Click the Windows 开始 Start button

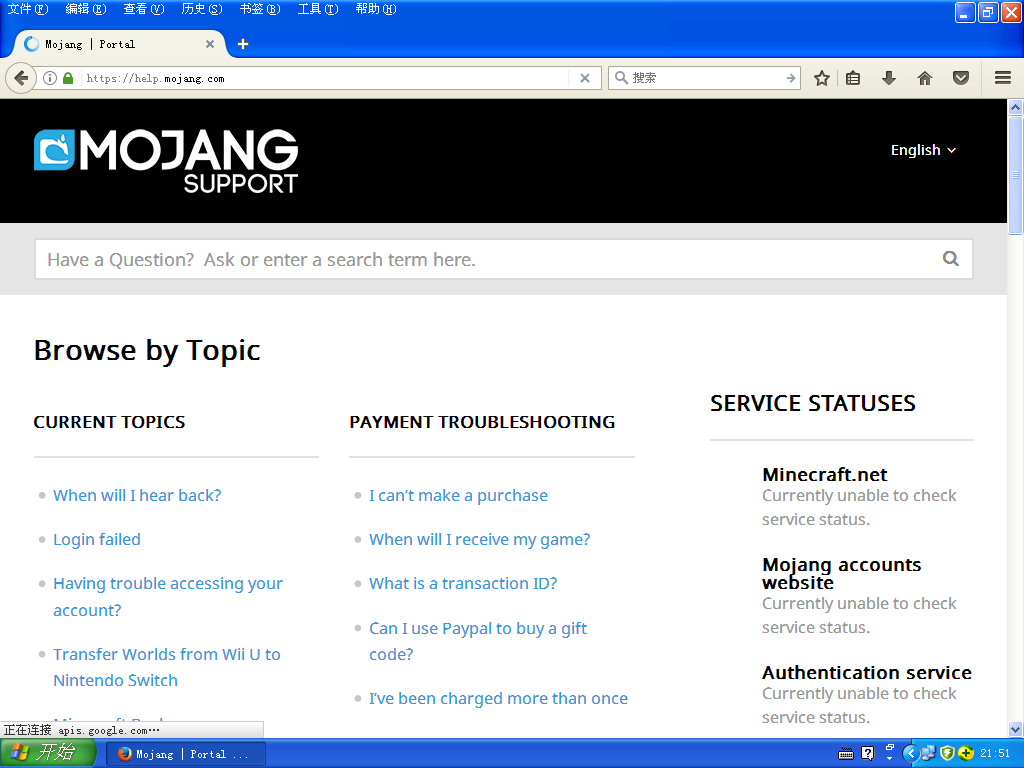[48, 753]
